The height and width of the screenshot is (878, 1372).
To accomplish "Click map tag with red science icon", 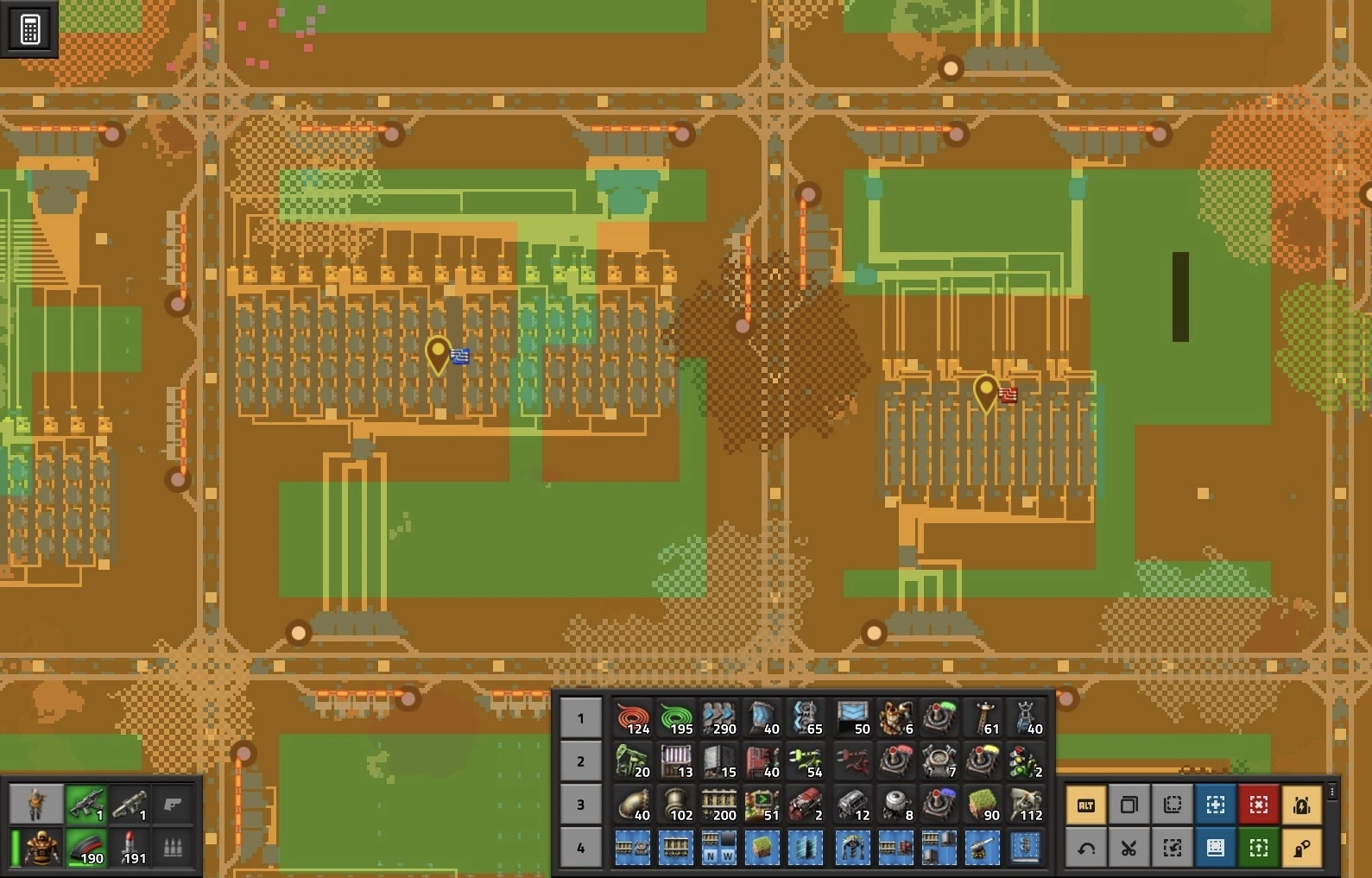I will pos(986,394).
